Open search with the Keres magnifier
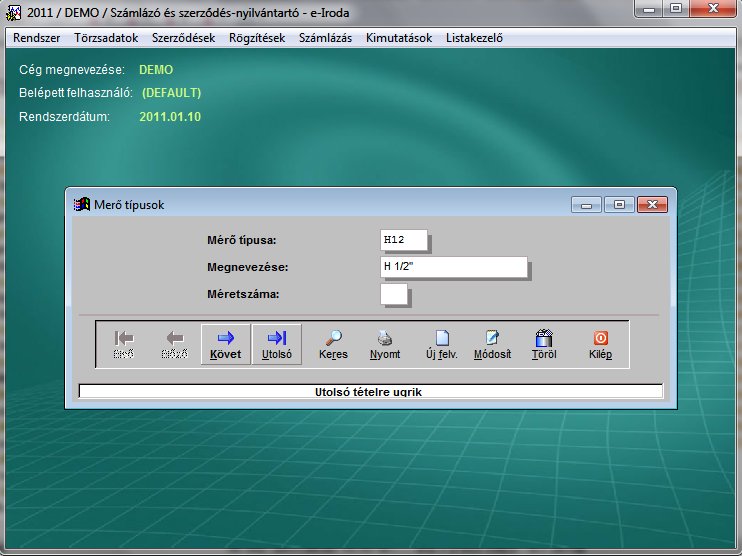 click(333, 344)
